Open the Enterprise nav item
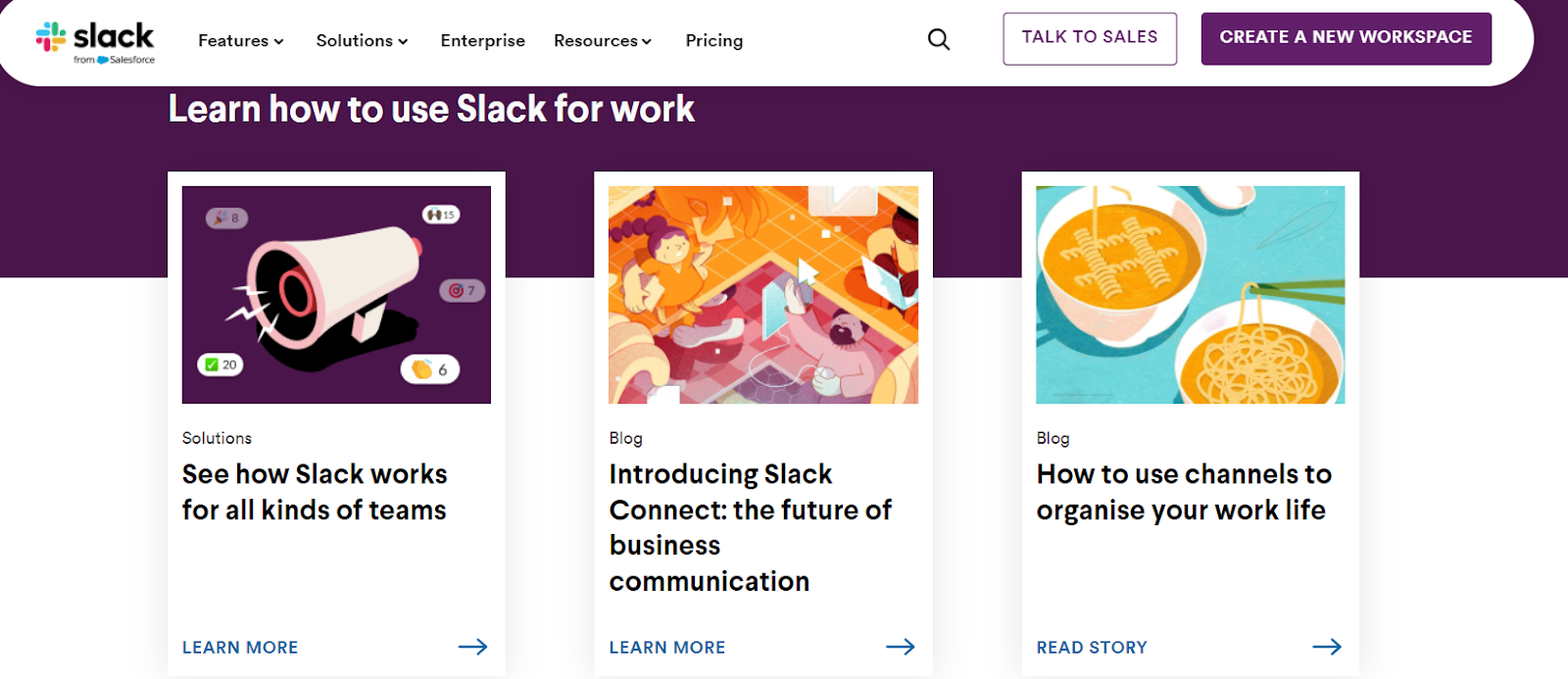Screen dimensions: 1568x679 (x=482, y=41)
